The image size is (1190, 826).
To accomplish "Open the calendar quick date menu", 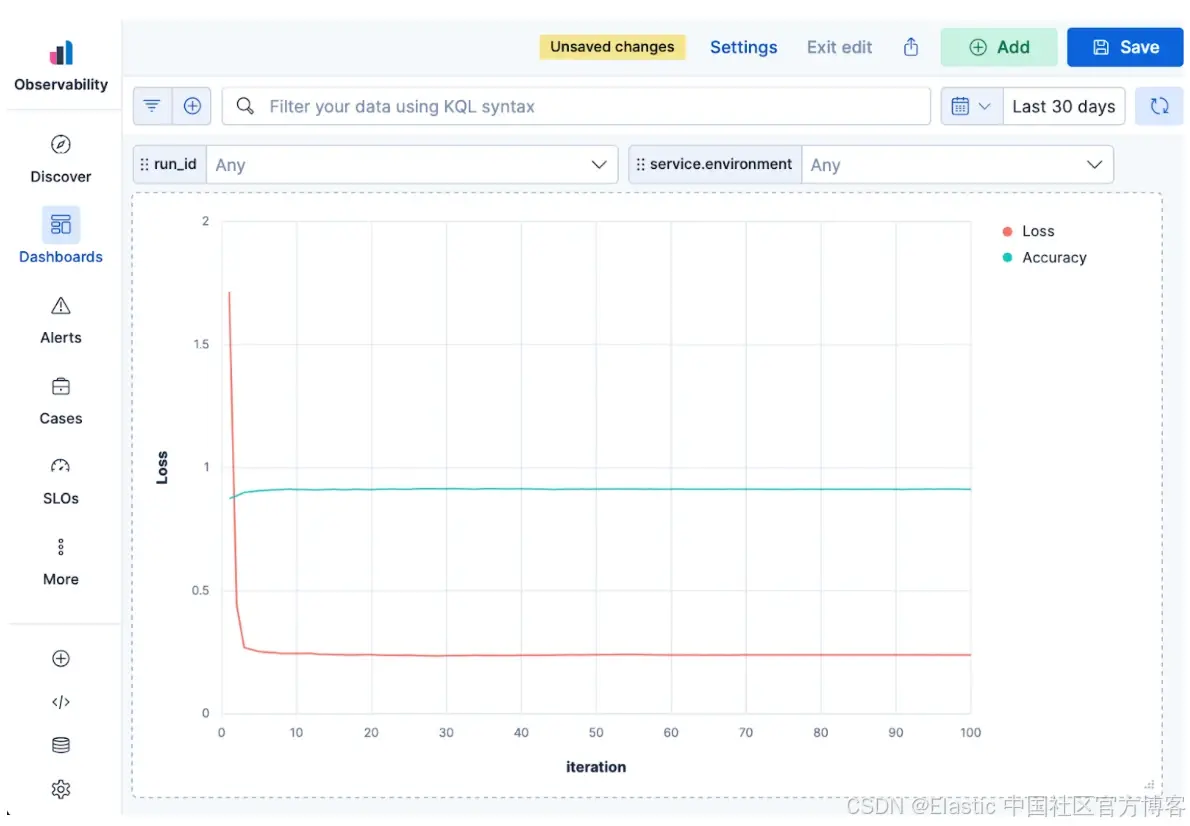I will click(x=971, y=106).
